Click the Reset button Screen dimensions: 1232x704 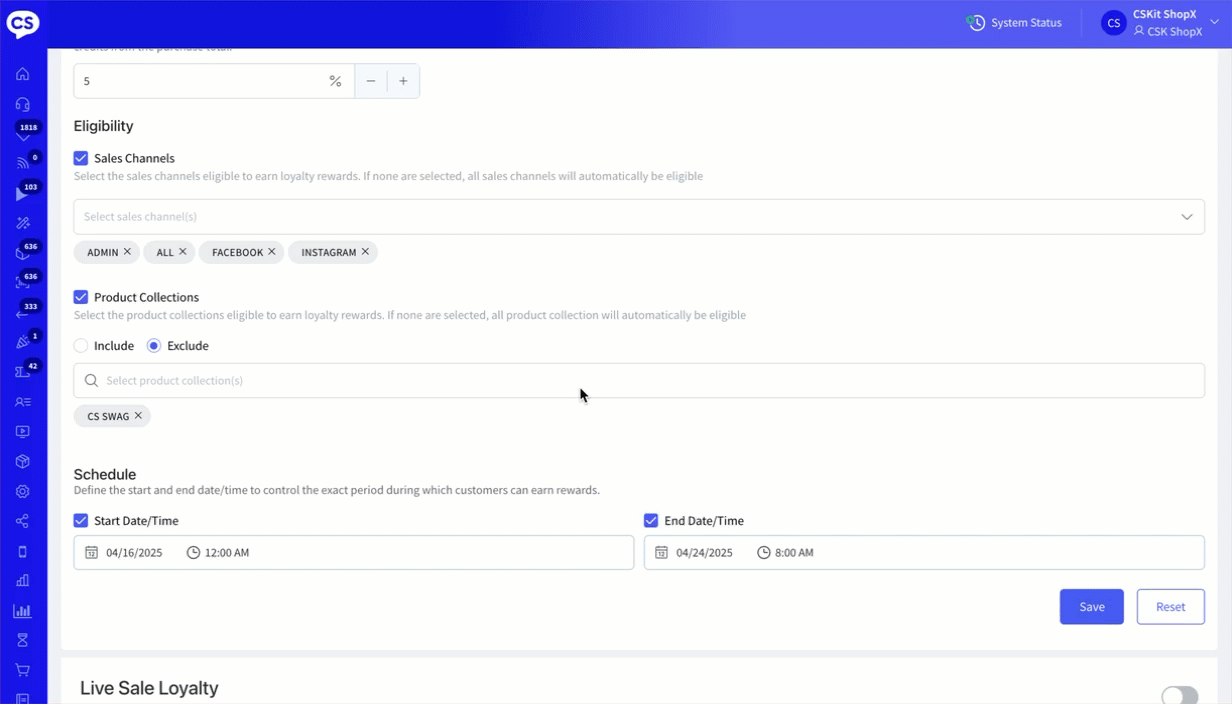click(1170, 607)
